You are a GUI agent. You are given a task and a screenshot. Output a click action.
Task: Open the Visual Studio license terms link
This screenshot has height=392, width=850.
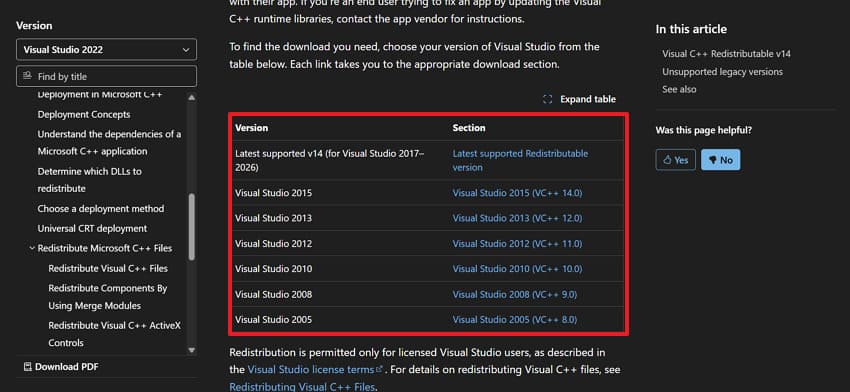tap(315, 370)
